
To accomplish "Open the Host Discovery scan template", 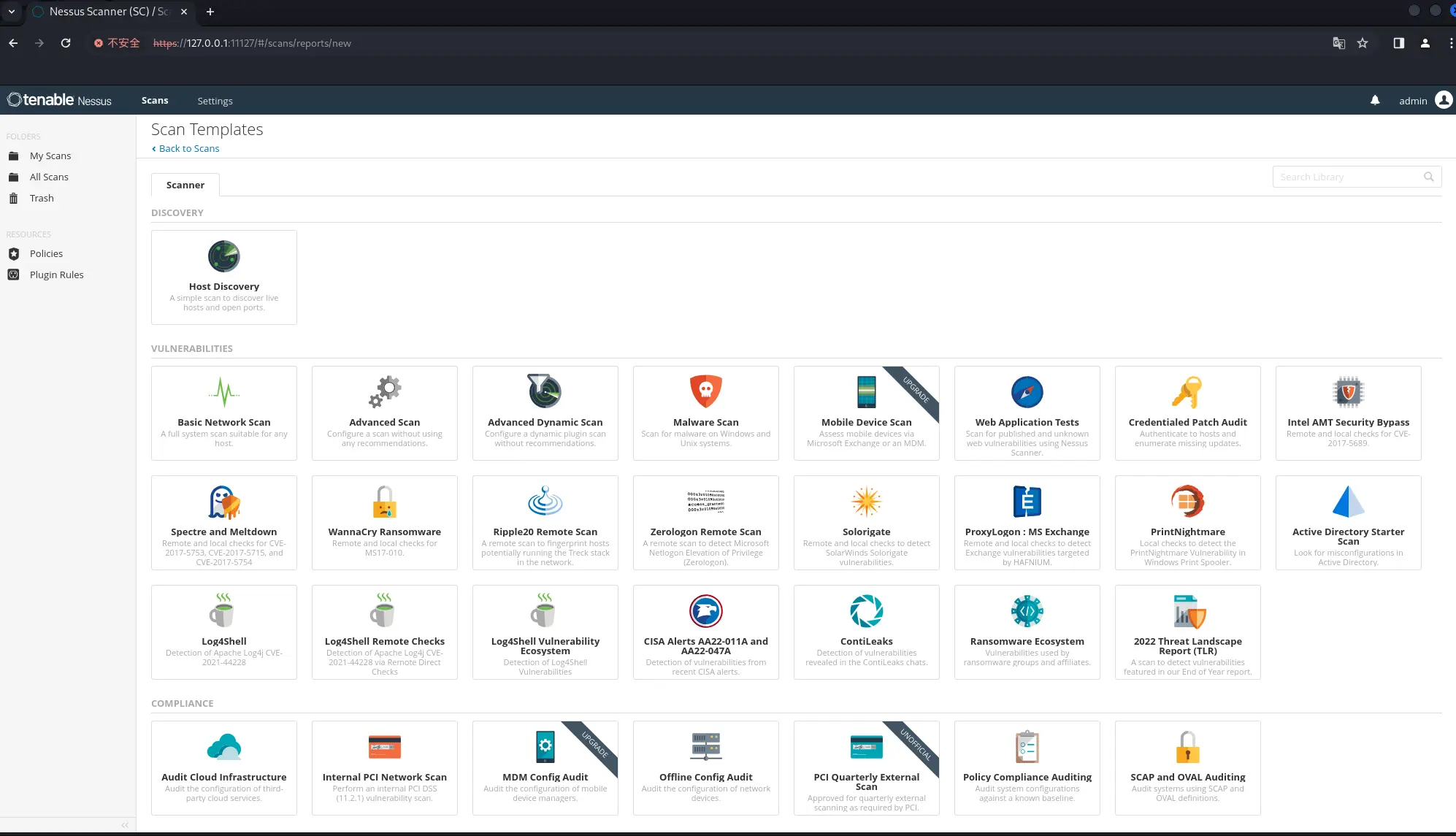I will click(x=224, y=277).
